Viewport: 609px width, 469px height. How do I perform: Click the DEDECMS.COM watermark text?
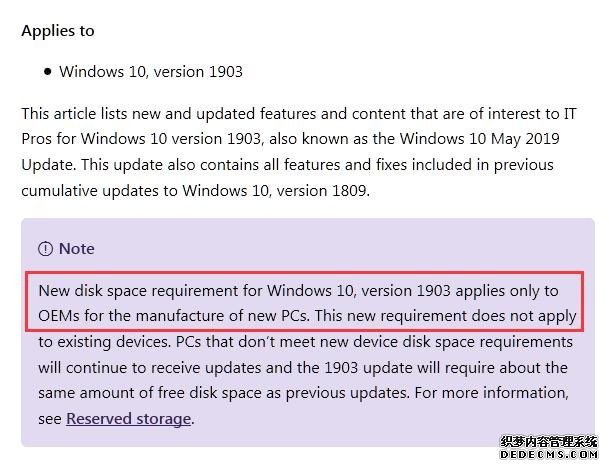click(549, 454)
